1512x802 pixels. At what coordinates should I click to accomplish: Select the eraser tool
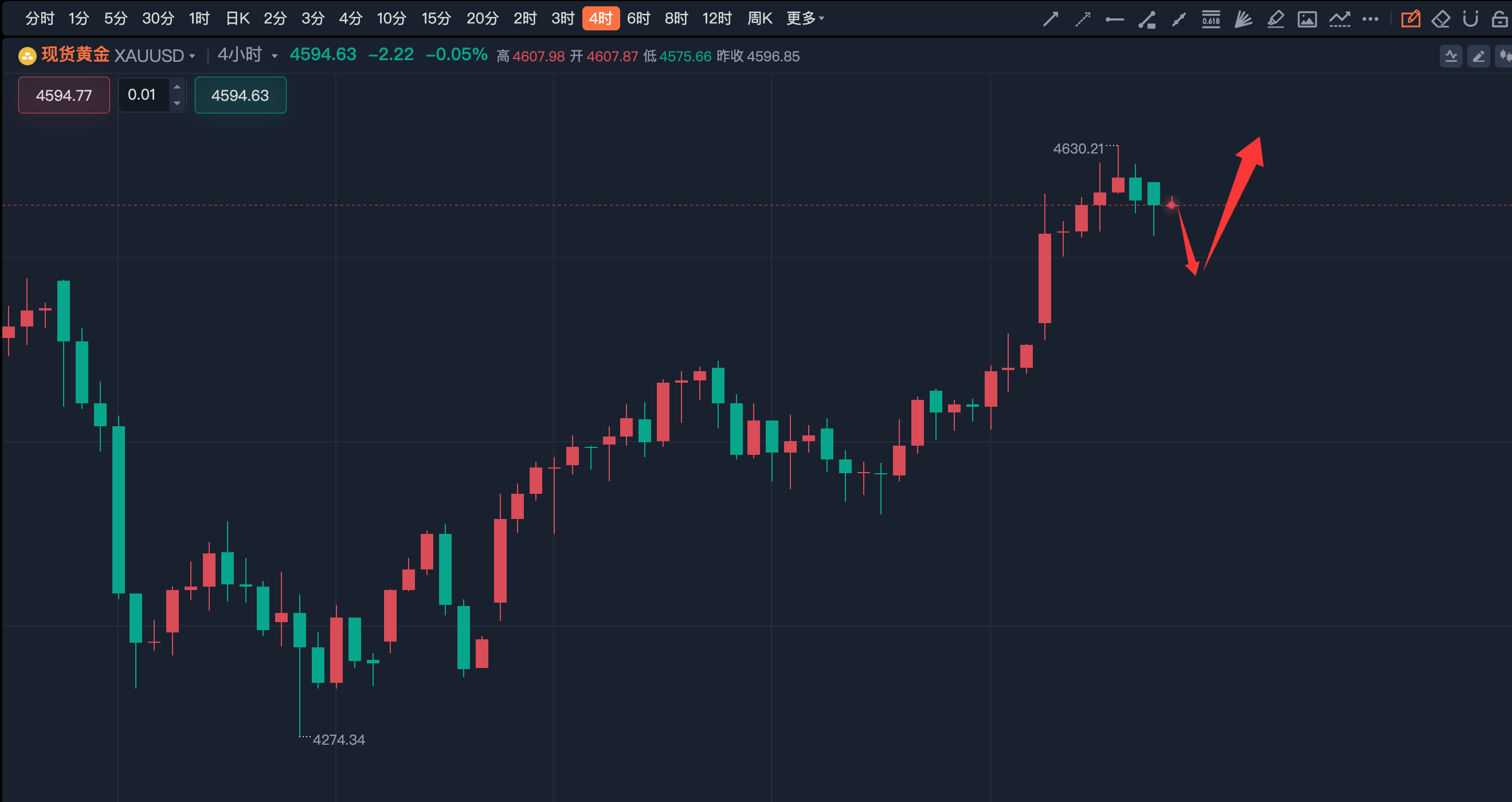coord(1441,19)
